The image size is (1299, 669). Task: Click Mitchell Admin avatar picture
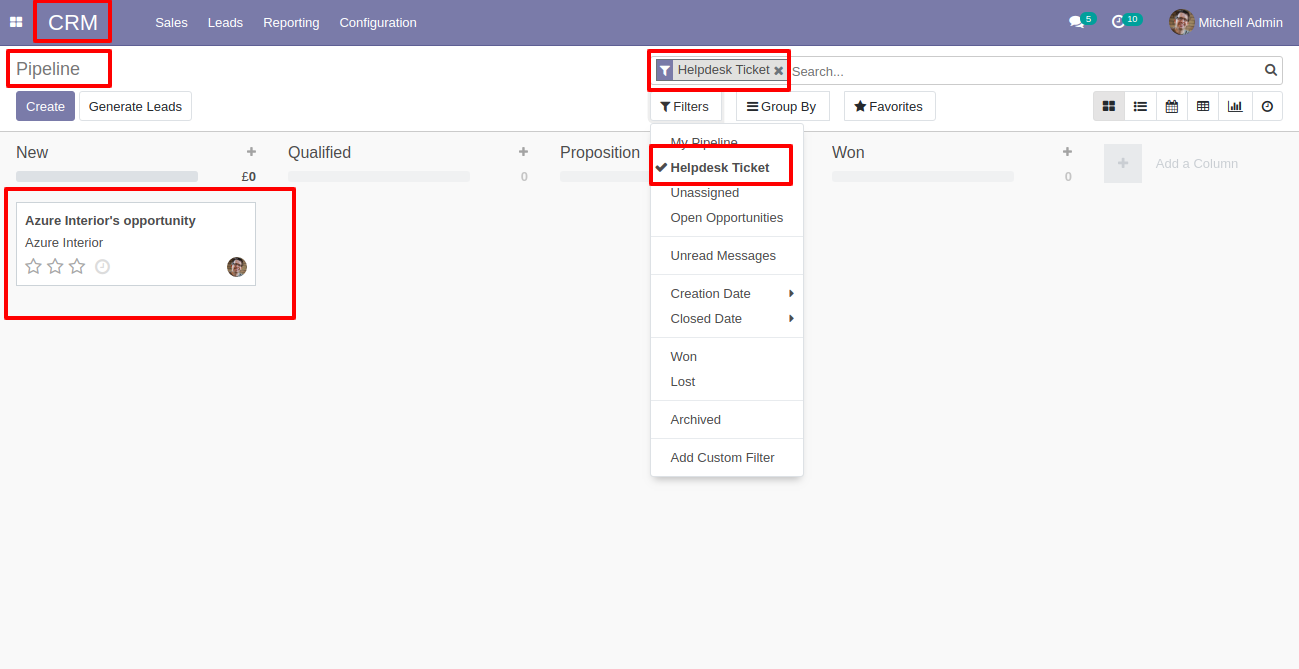[1181, 22]
